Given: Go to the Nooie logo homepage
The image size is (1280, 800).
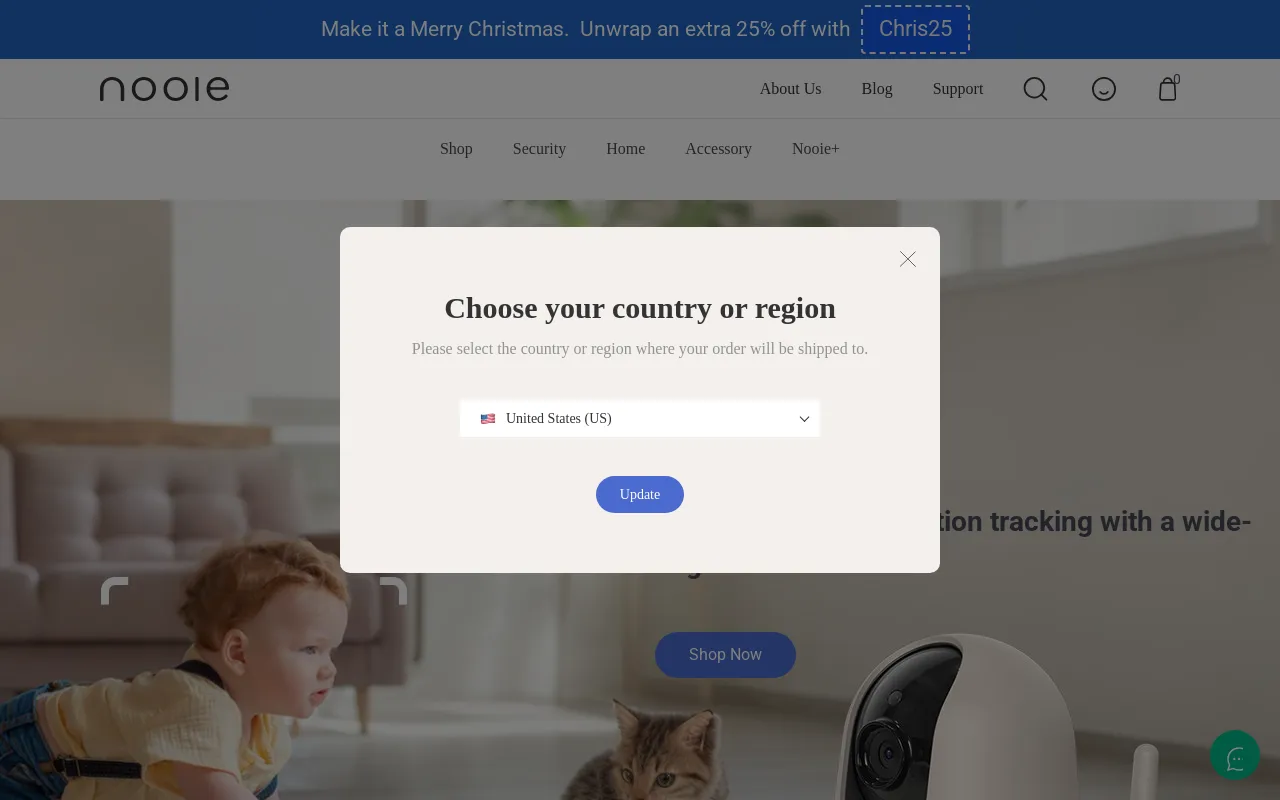Looking at the screenshot, I should [164, 89].
